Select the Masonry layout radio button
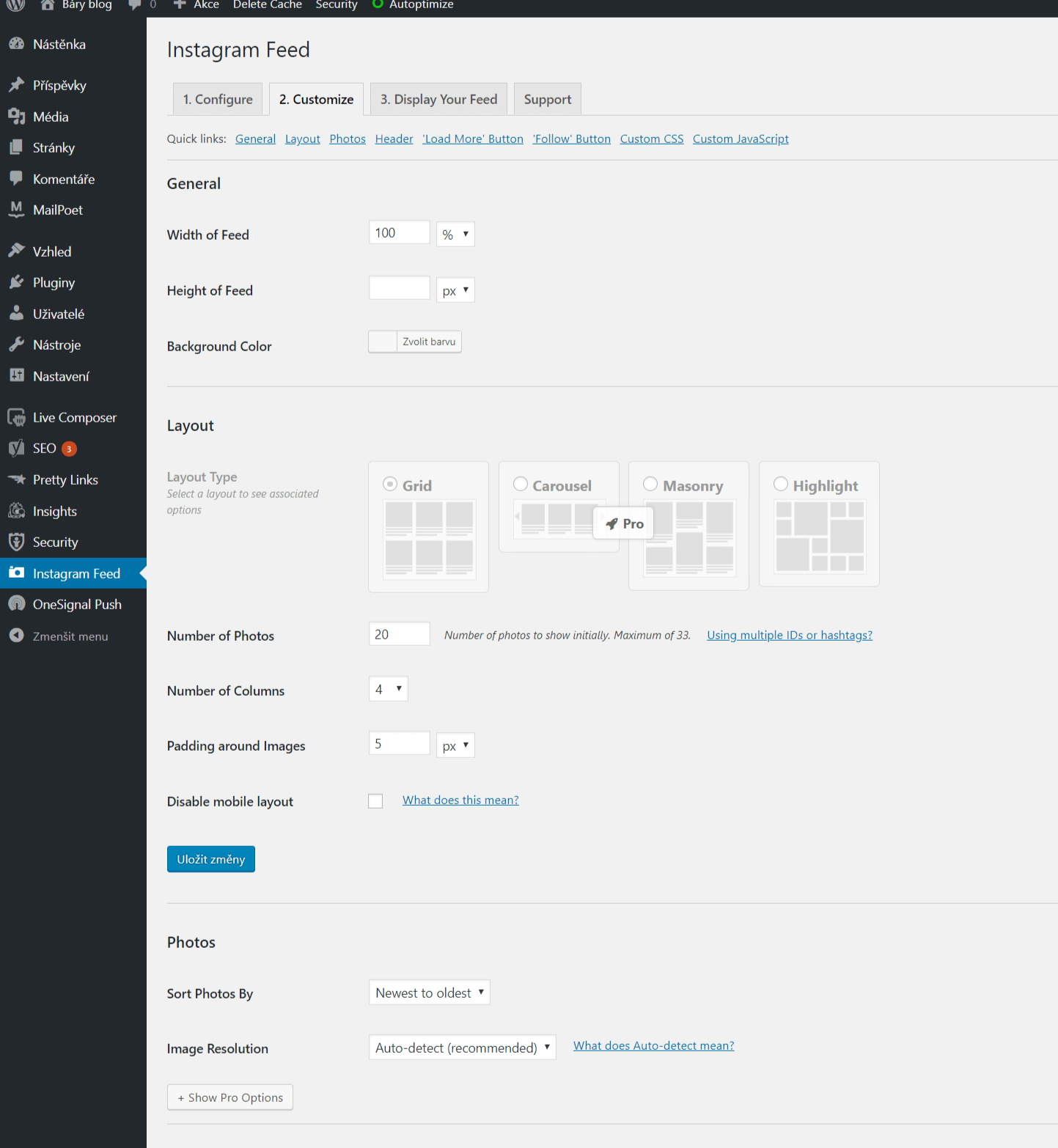This screenshot has width=1058, height=1148. (x=650, y=484)
